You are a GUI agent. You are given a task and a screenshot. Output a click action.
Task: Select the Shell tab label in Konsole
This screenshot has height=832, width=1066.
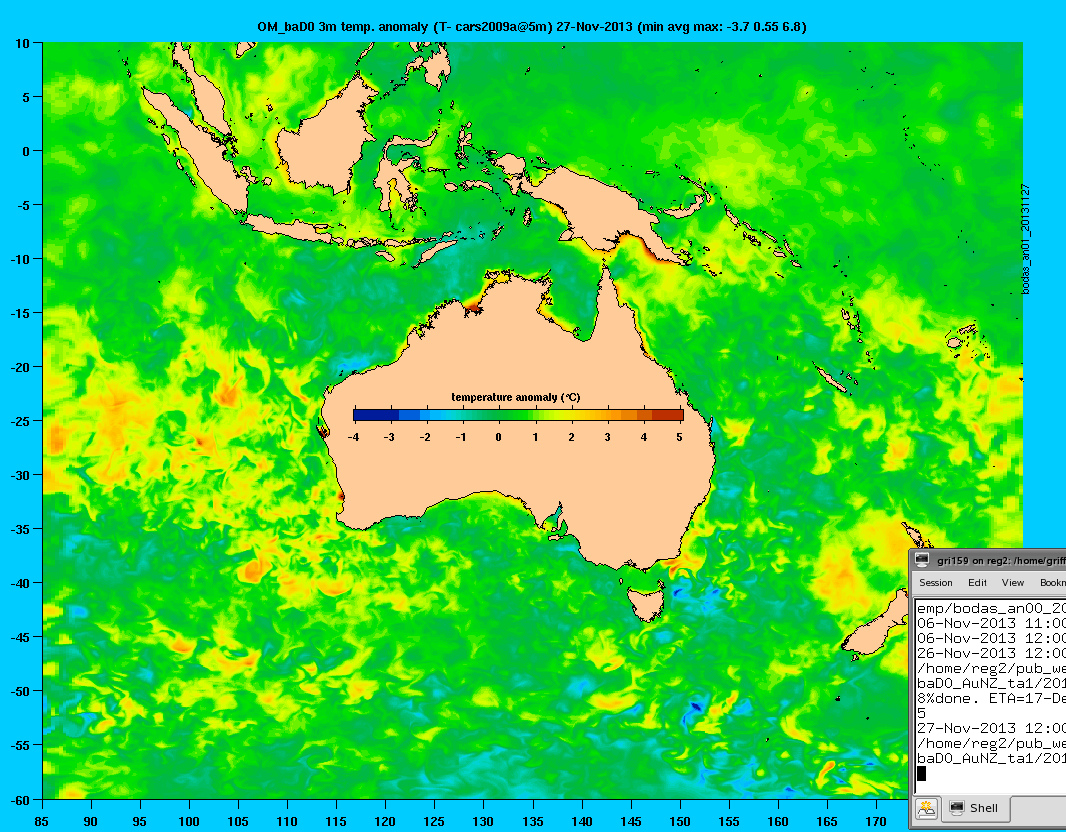click(984, 808)
